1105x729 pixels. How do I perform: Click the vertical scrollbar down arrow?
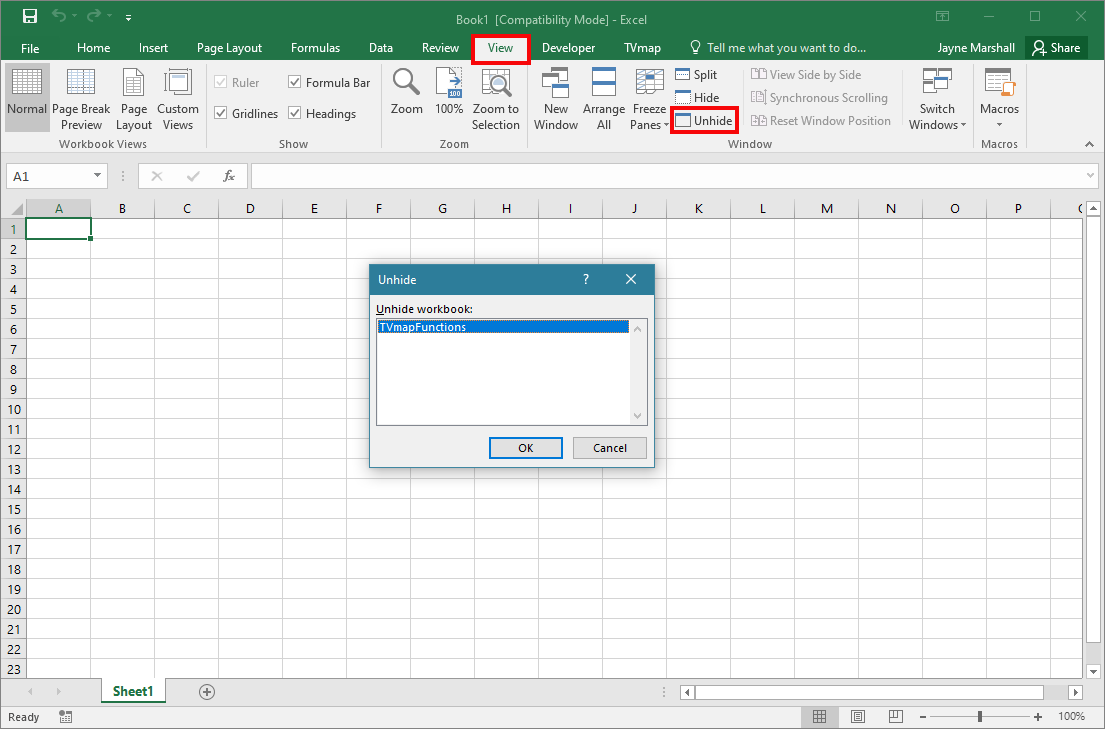click(x=1093, y=671)
